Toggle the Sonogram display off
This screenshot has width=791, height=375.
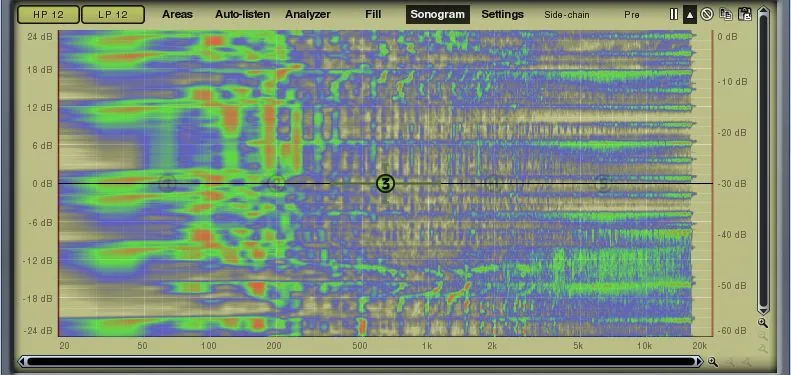(437, 15)
